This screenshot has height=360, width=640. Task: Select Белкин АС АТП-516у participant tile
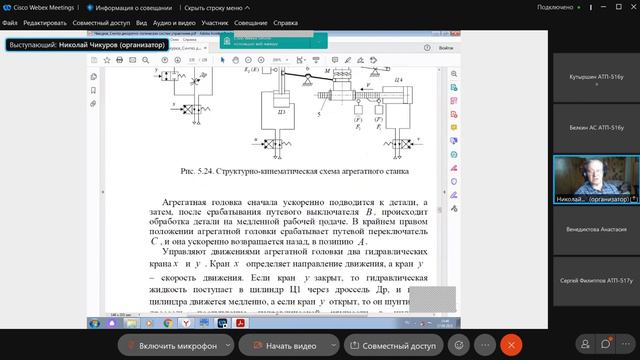click(596, 128)
